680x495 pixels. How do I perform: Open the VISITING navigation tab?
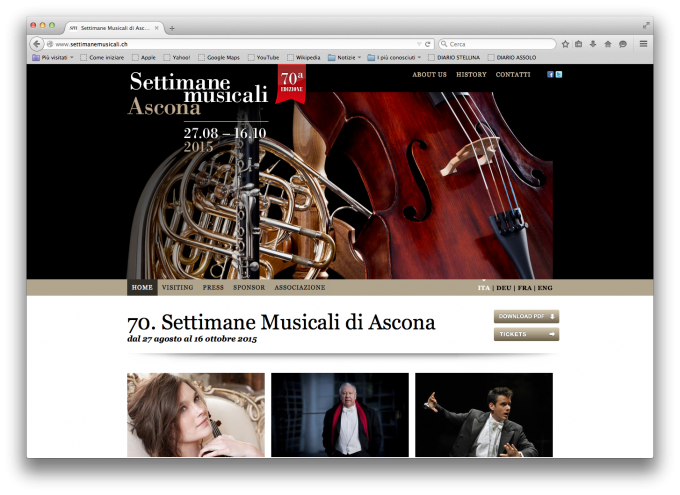(177, 287)
